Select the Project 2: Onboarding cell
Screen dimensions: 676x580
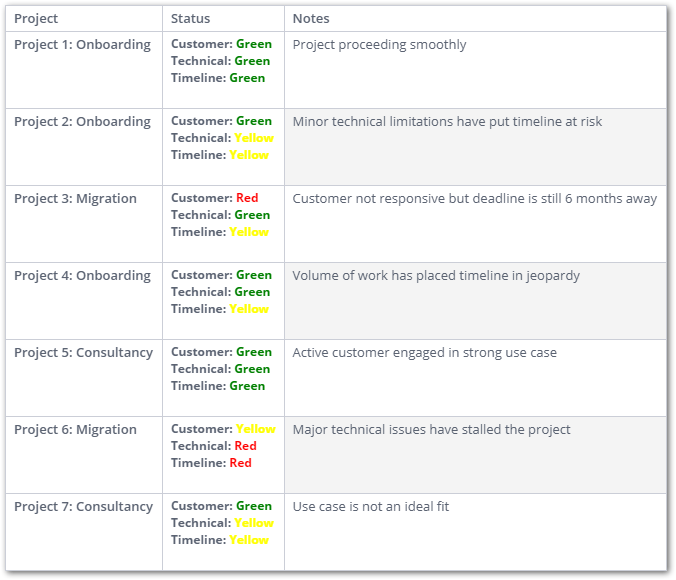[82, 121]
